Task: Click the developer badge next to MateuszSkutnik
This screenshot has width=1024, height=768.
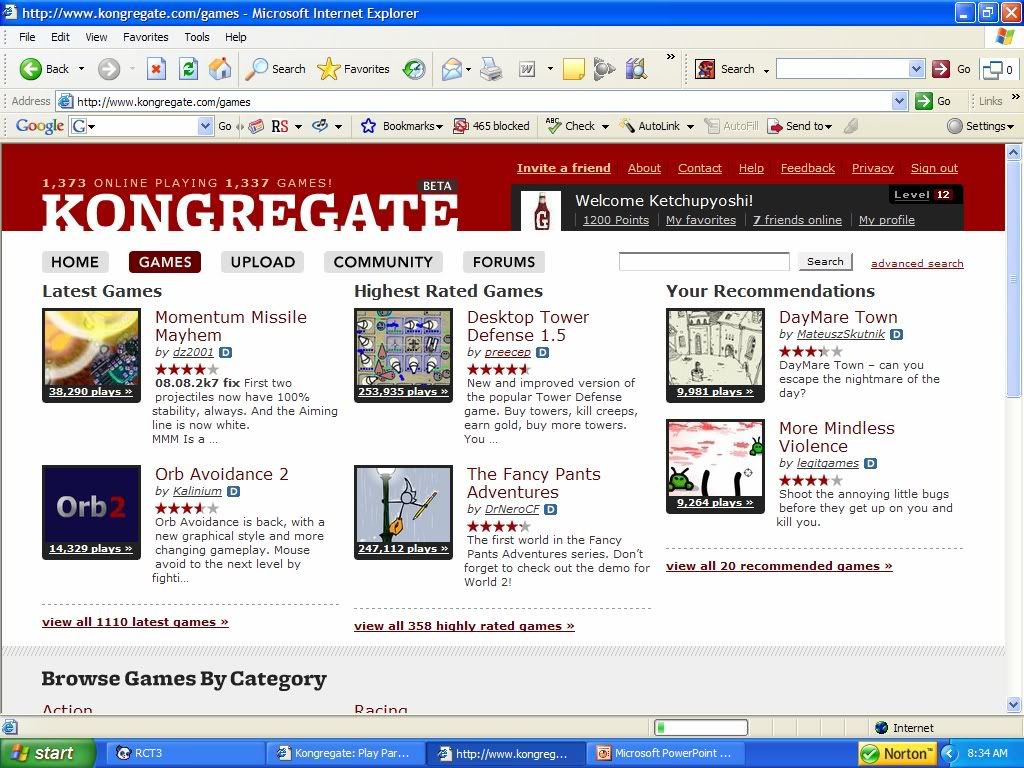Action: 897,334
